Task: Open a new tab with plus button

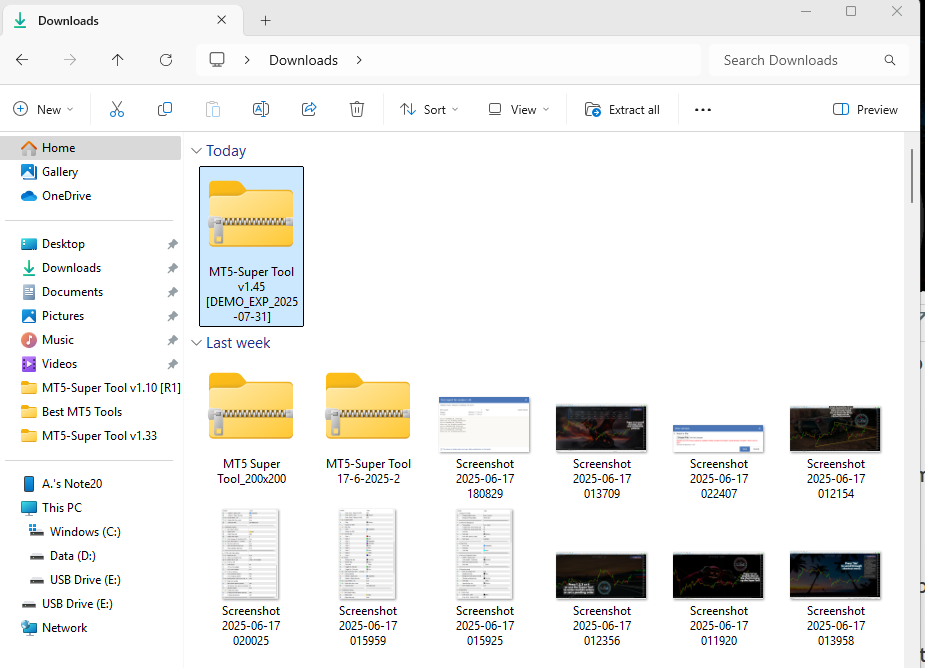Action: [x=265, y=21]
